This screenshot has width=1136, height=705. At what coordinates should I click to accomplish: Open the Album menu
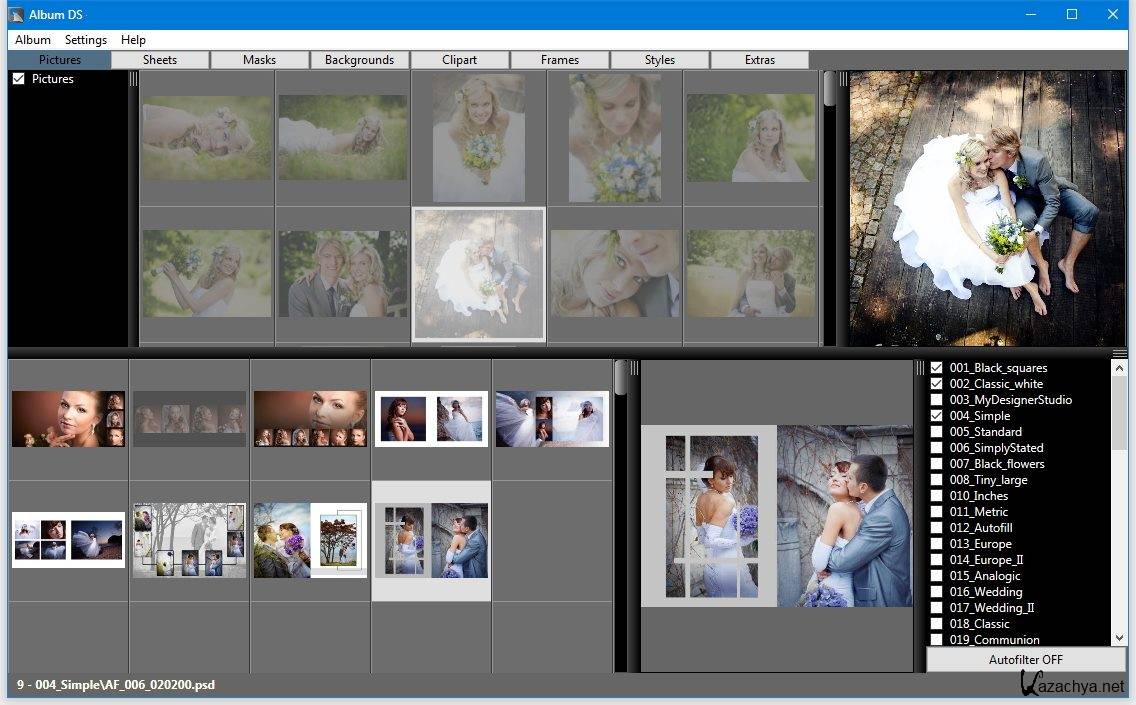tap(33, 40)
